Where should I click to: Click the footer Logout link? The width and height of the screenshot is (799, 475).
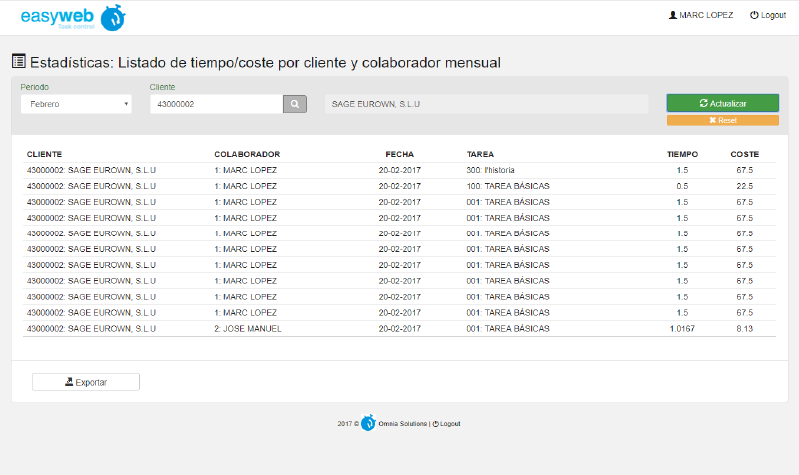click(447, 424)
